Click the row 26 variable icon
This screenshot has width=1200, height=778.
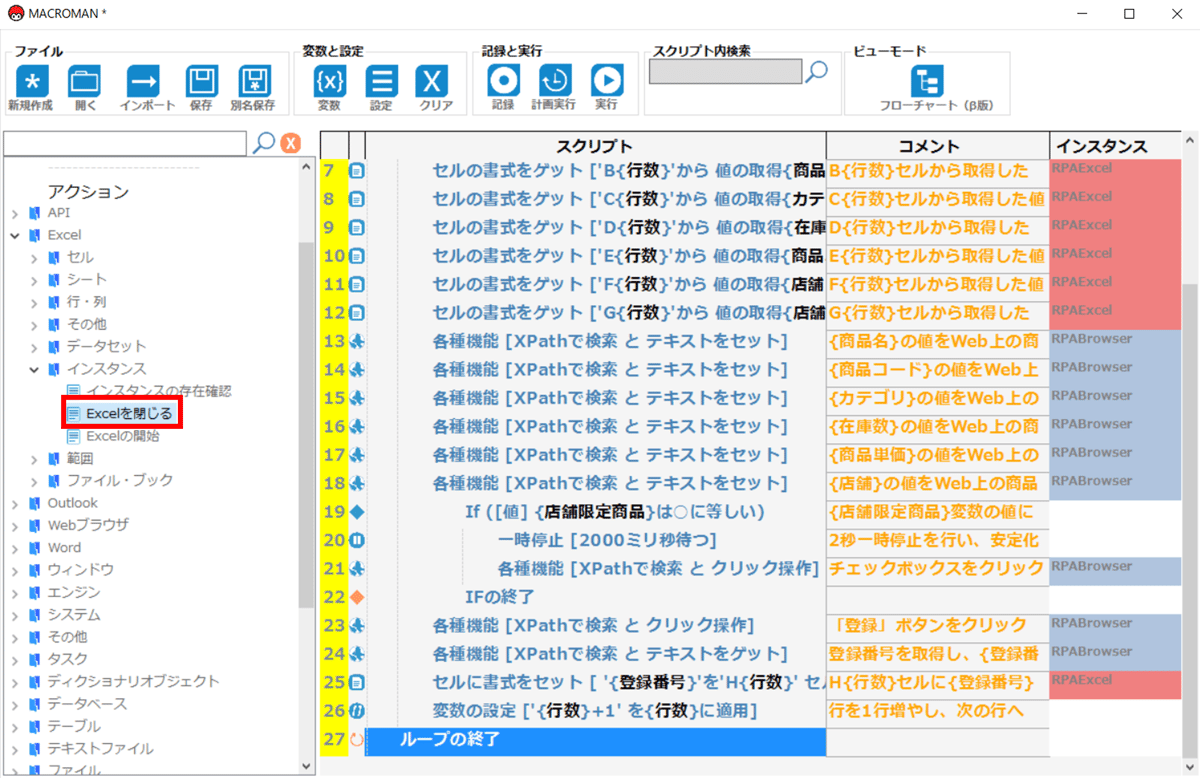click(x=357, y=711)
